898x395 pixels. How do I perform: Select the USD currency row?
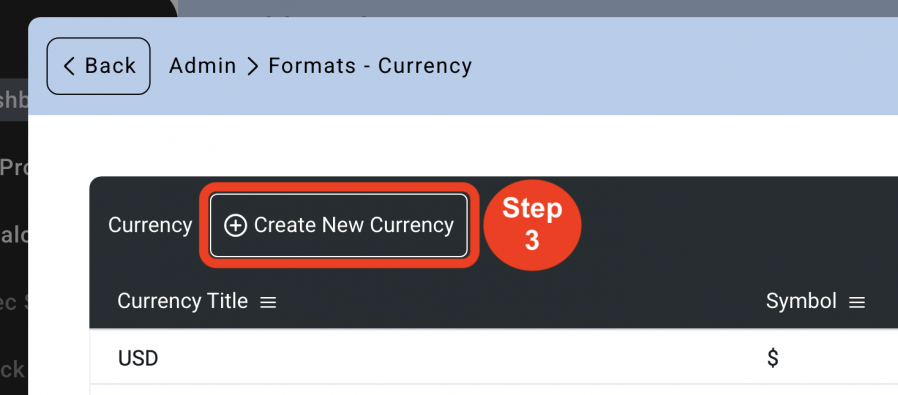click(x=494, y=356)
